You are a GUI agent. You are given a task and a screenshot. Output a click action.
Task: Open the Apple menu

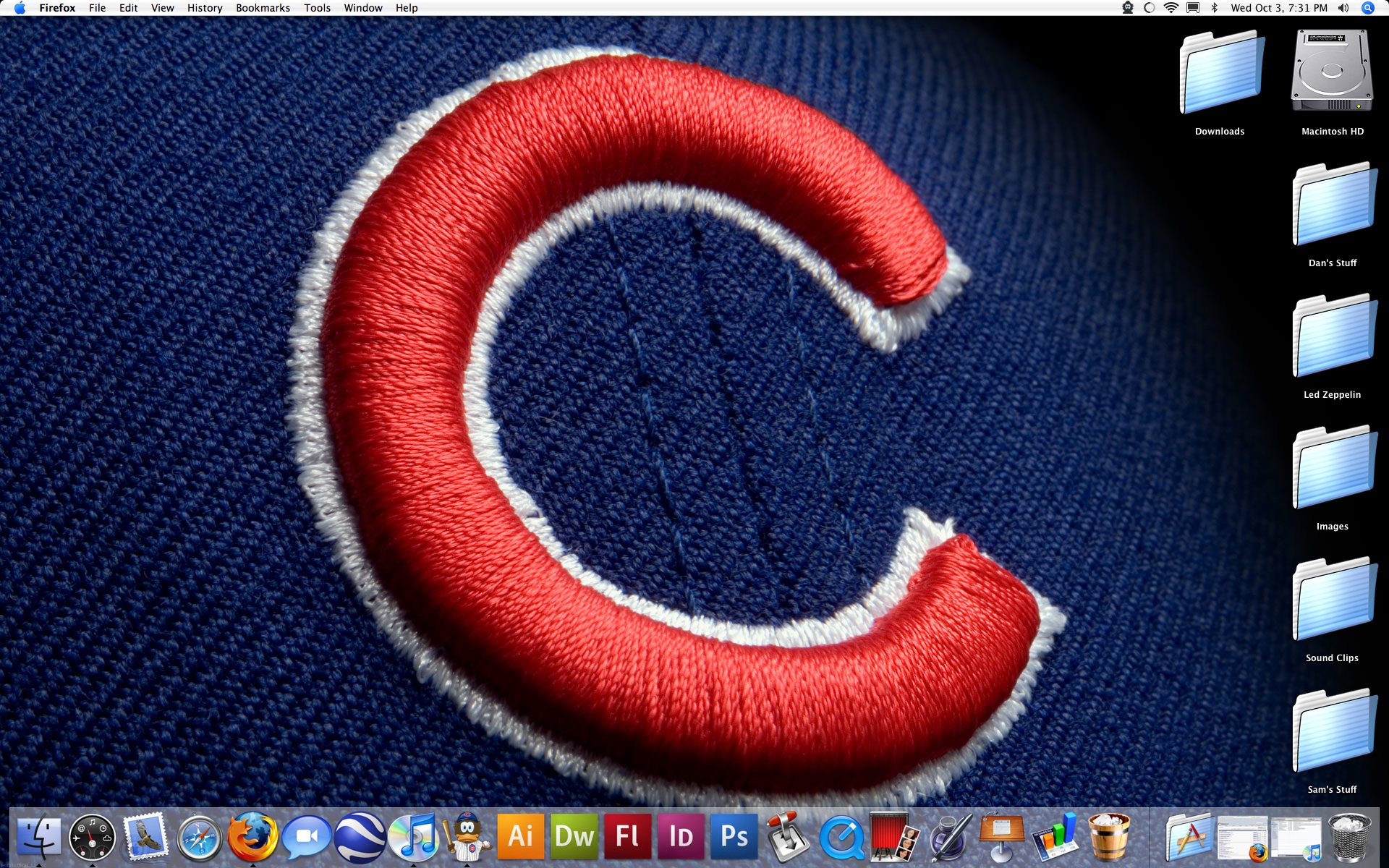click(x=20, y=8)
